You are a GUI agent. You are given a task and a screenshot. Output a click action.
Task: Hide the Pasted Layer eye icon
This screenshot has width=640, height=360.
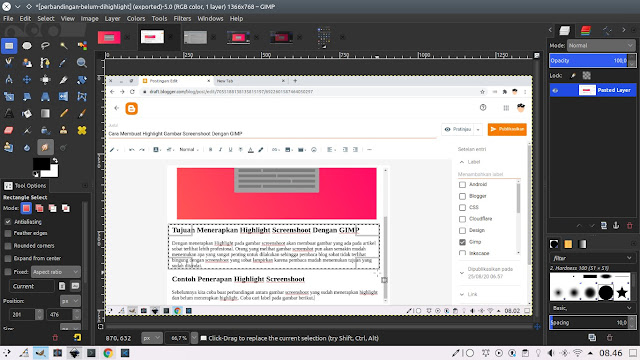coord(555,90)
